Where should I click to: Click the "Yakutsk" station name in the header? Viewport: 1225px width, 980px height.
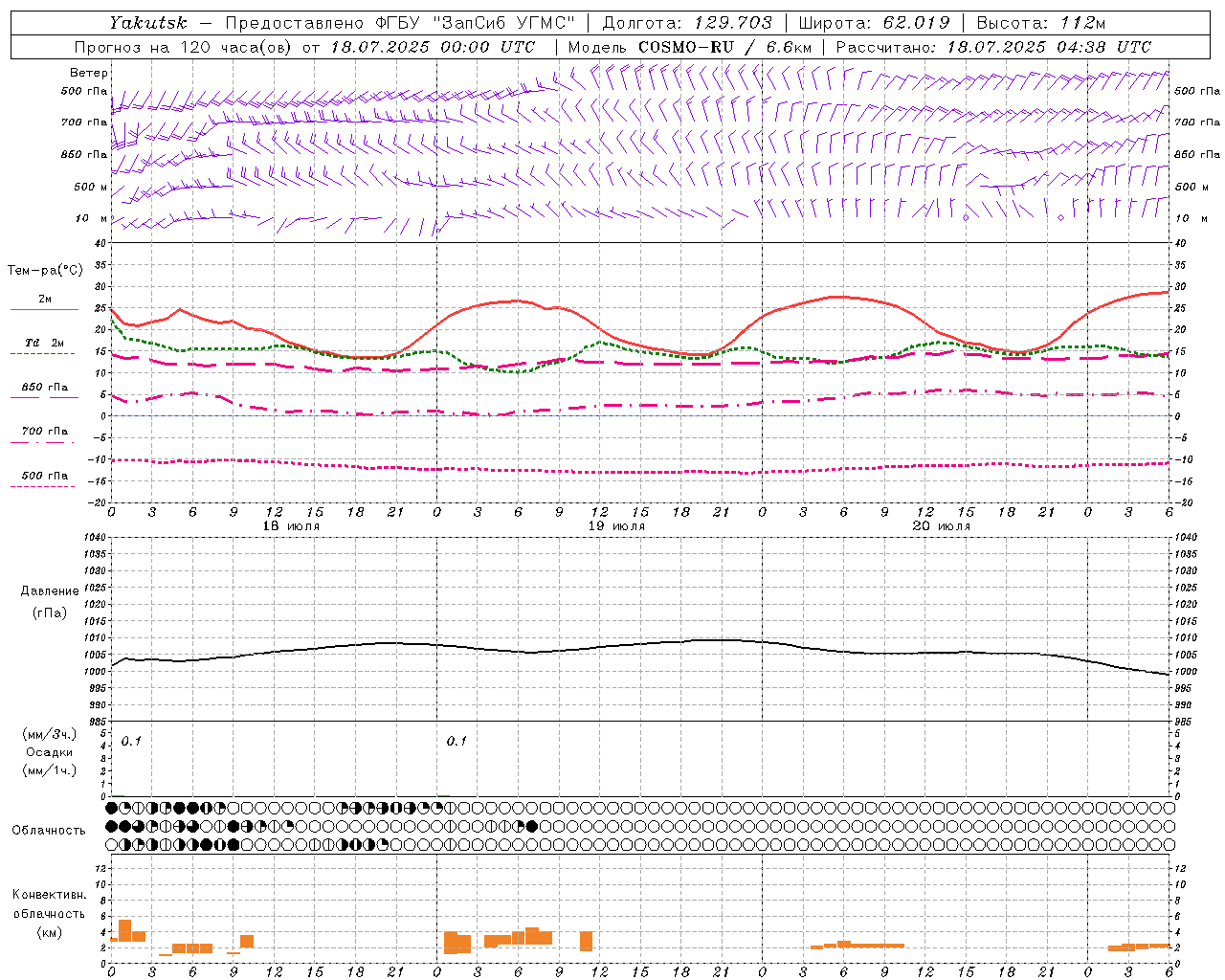pos(147,23)
